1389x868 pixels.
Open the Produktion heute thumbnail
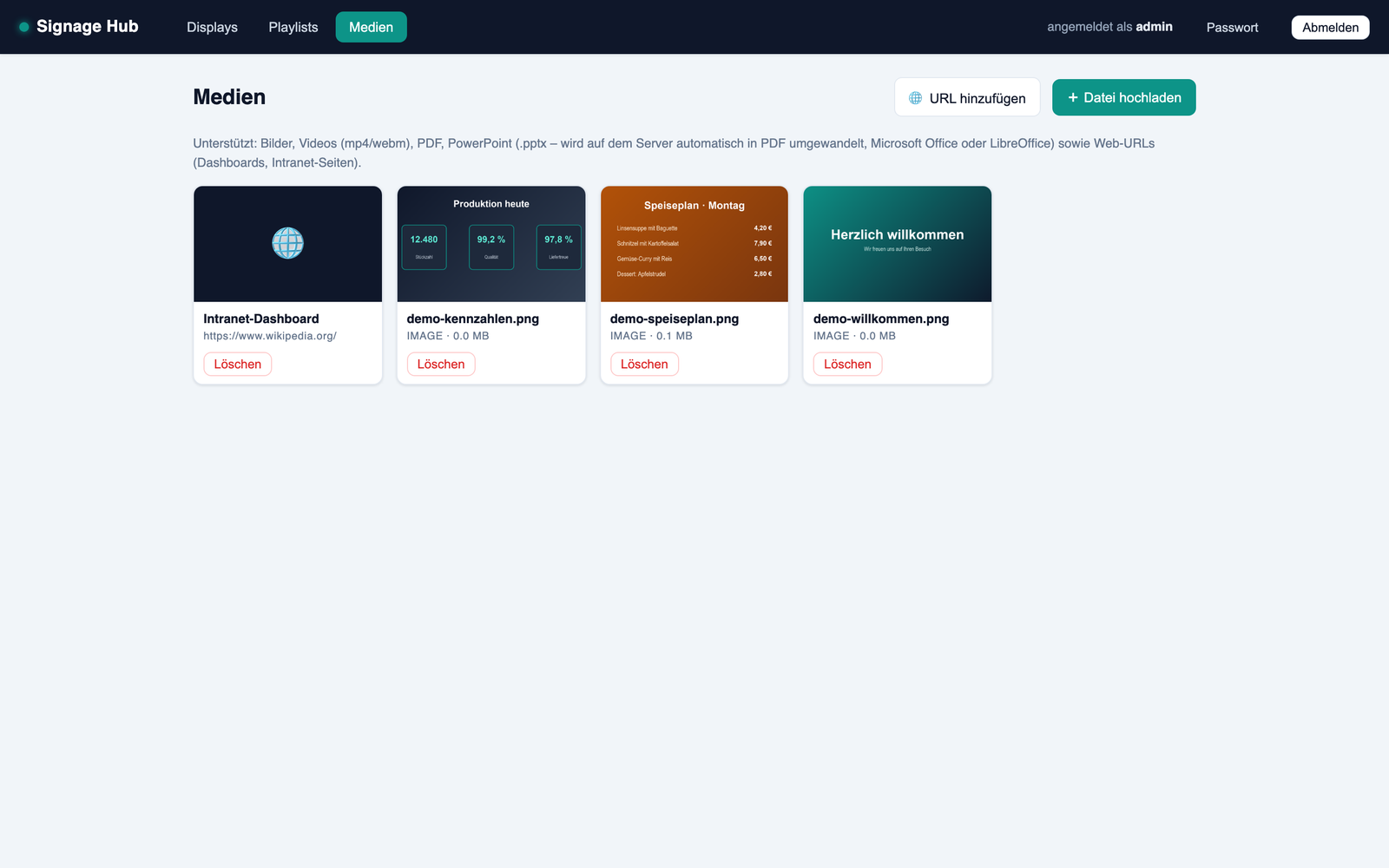coord(491,244)
